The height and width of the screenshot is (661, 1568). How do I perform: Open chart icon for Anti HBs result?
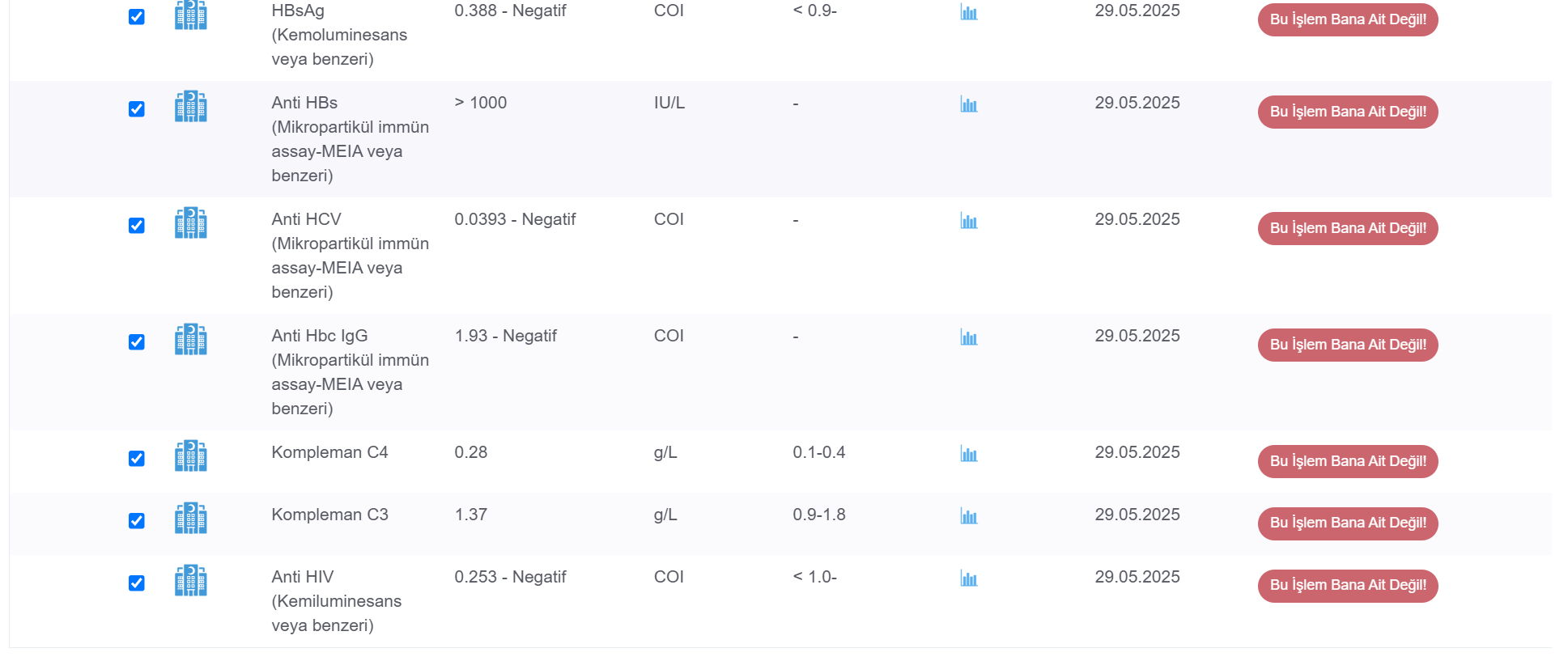969,104
